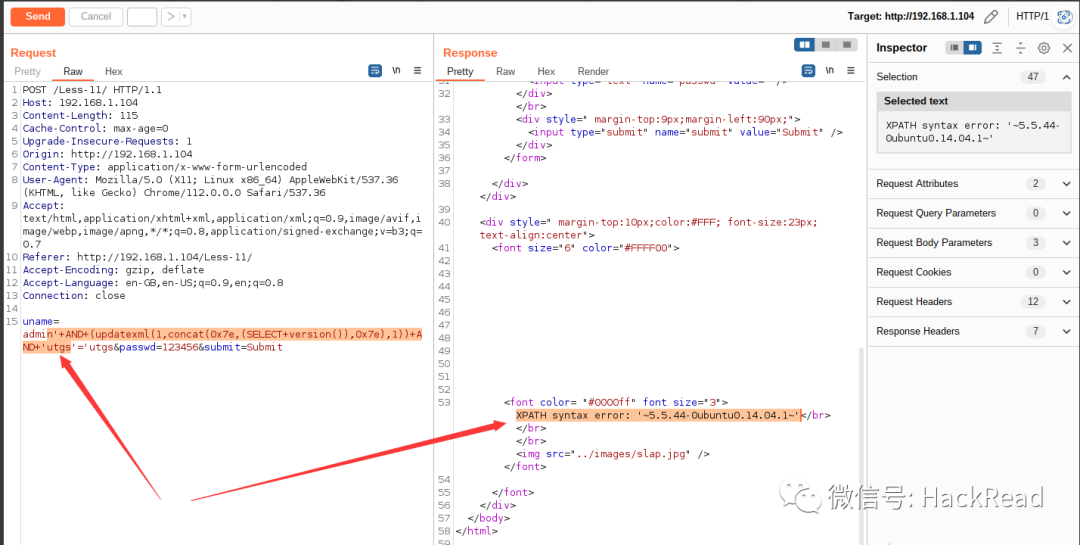
Task: Click the Accept-Language header line
Action: (x=153, y=282)
